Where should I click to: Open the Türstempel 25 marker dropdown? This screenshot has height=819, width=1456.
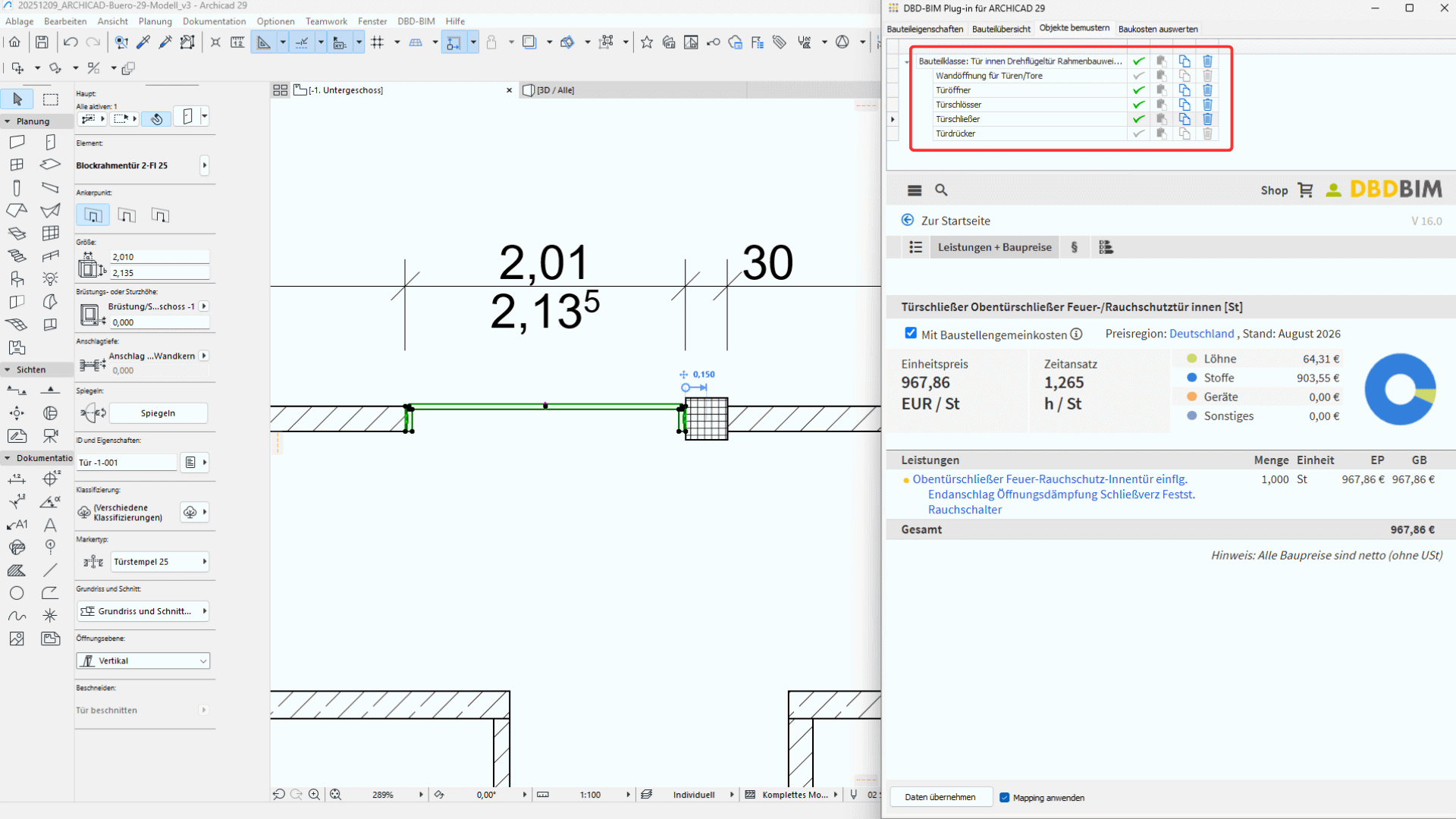tap(160, 562)
